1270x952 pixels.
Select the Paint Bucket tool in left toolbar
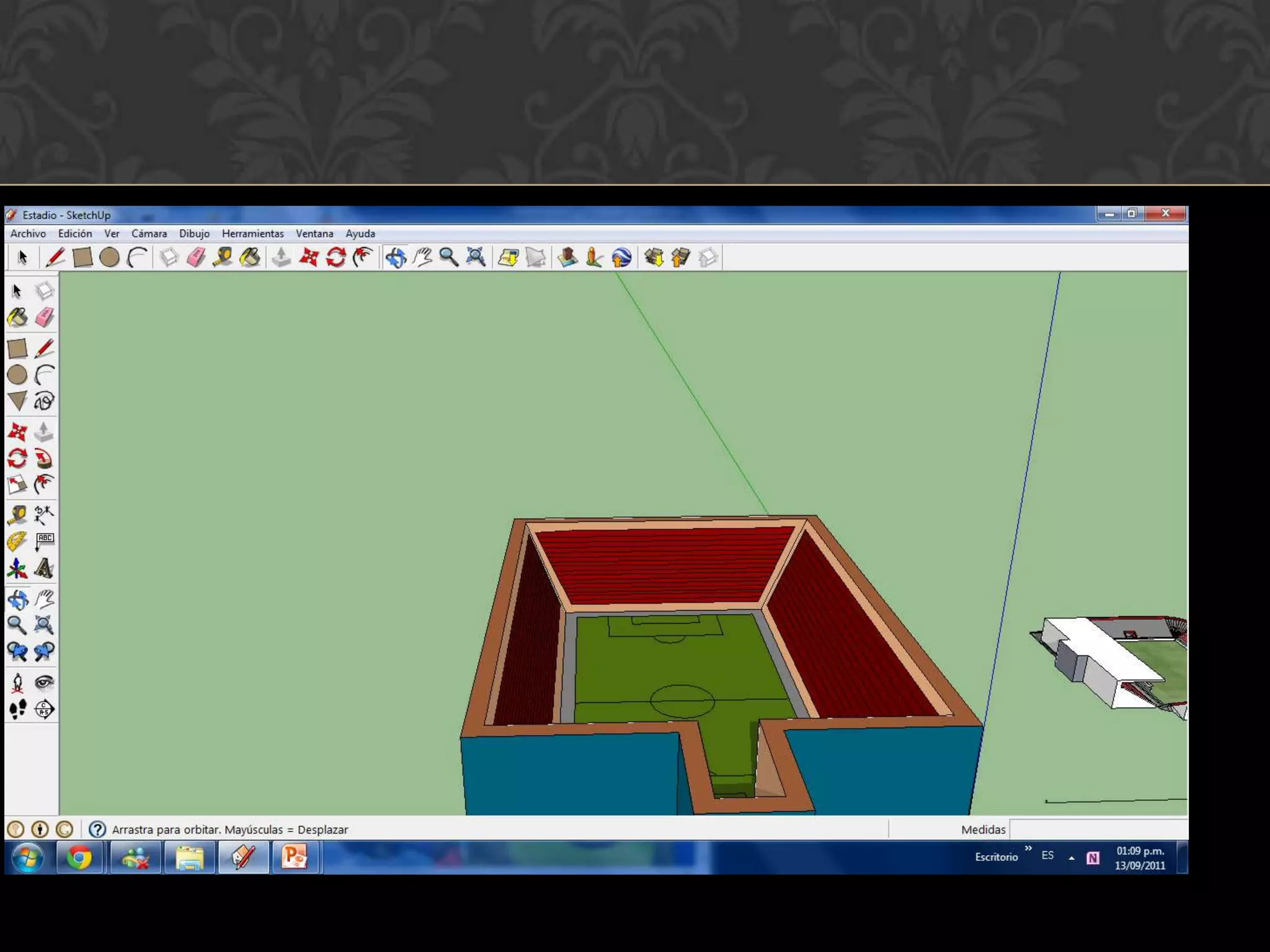point(17,317)
